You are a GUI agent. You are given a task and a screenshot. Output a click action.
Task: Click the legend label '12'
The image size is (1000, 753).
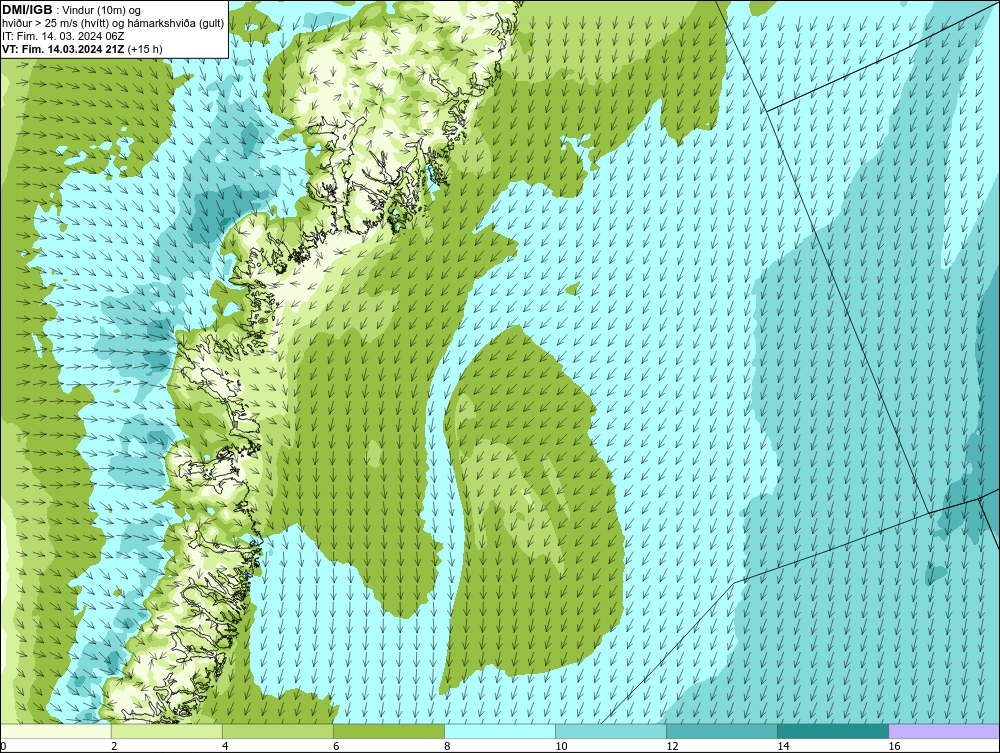pos(672,746)
